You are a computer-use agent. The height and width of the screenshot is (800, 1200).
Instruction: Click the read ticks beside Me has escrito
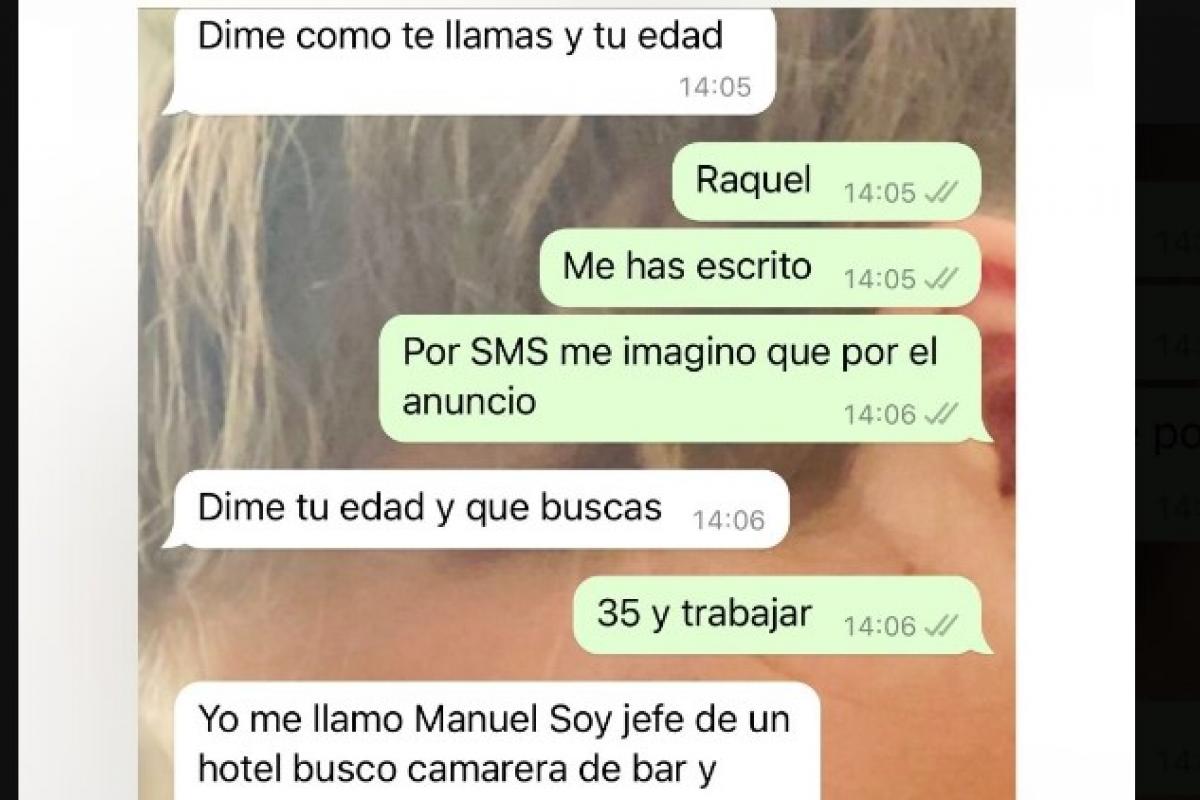[940, 280]
